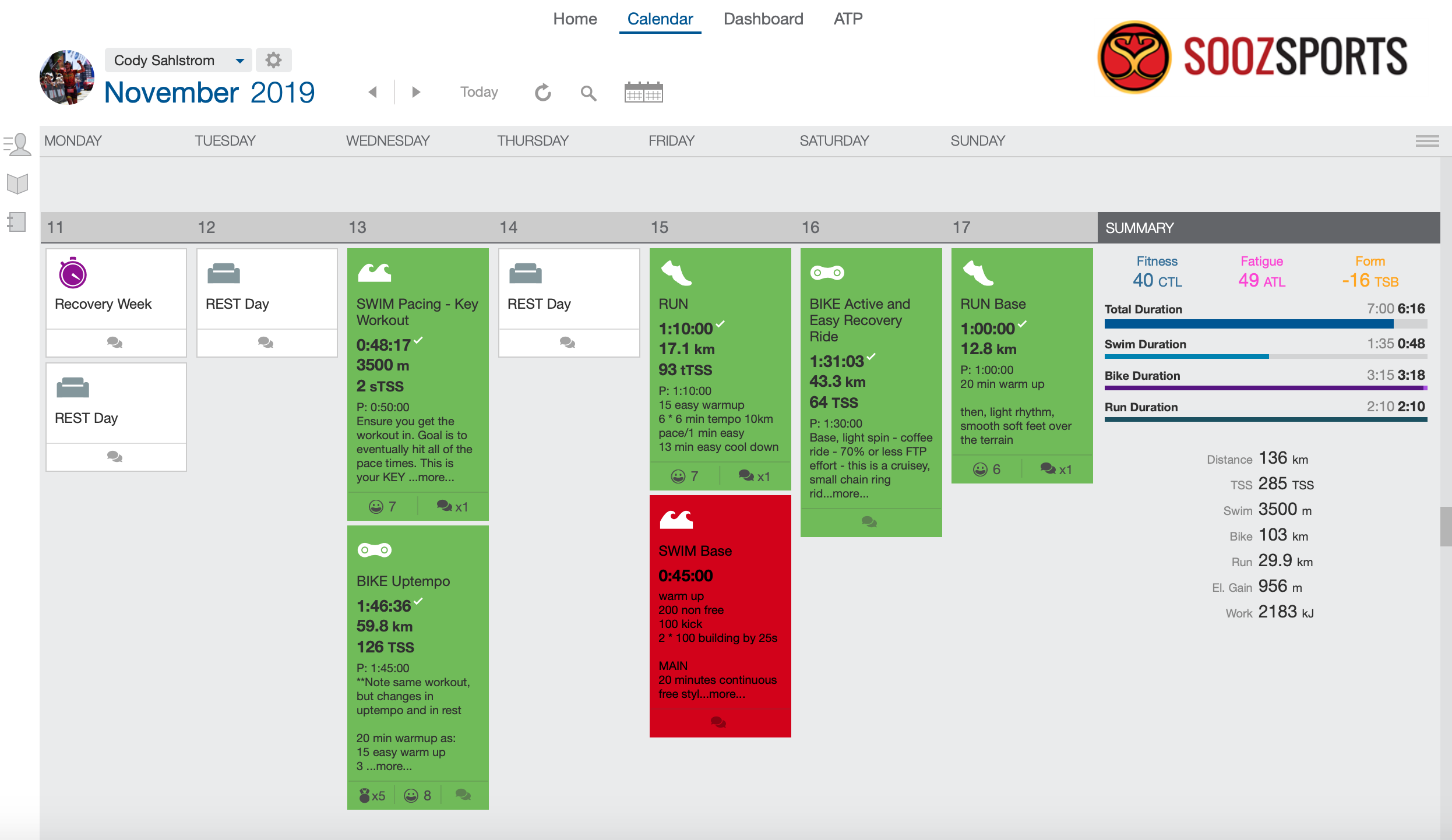Open comments on SWIM Base workout
The width and height of the screenshot is (1452, 840).
(718, 722)
